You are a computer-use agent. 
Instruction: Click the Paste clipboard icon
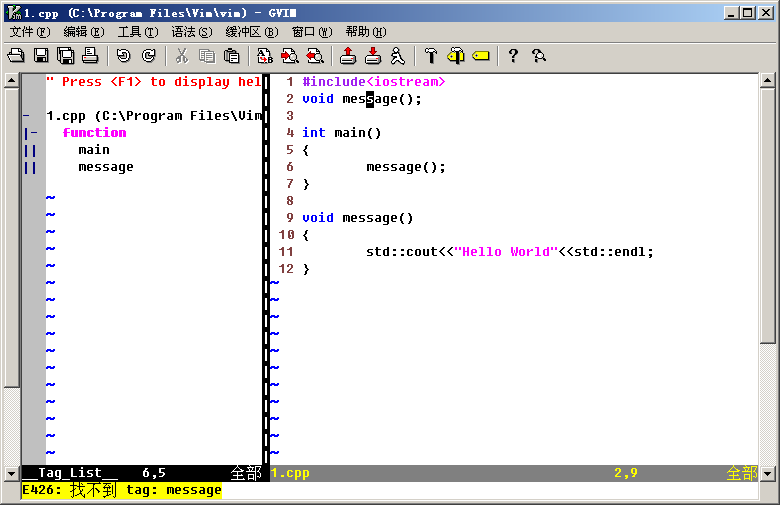click(231, 55)
